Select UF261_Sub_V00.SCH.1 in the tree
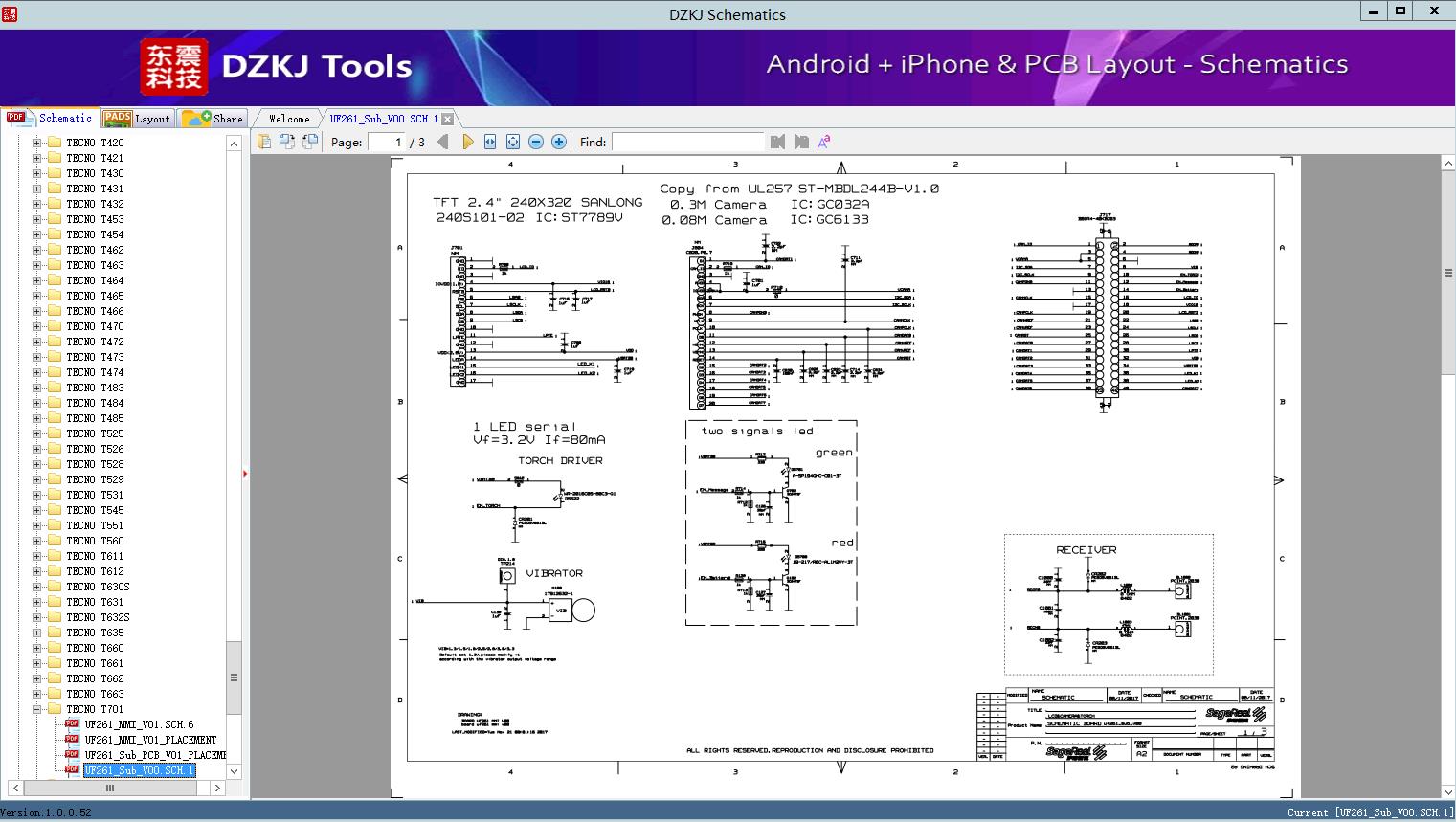This screenshot has width=1456, height=822. tap(139, 770)
